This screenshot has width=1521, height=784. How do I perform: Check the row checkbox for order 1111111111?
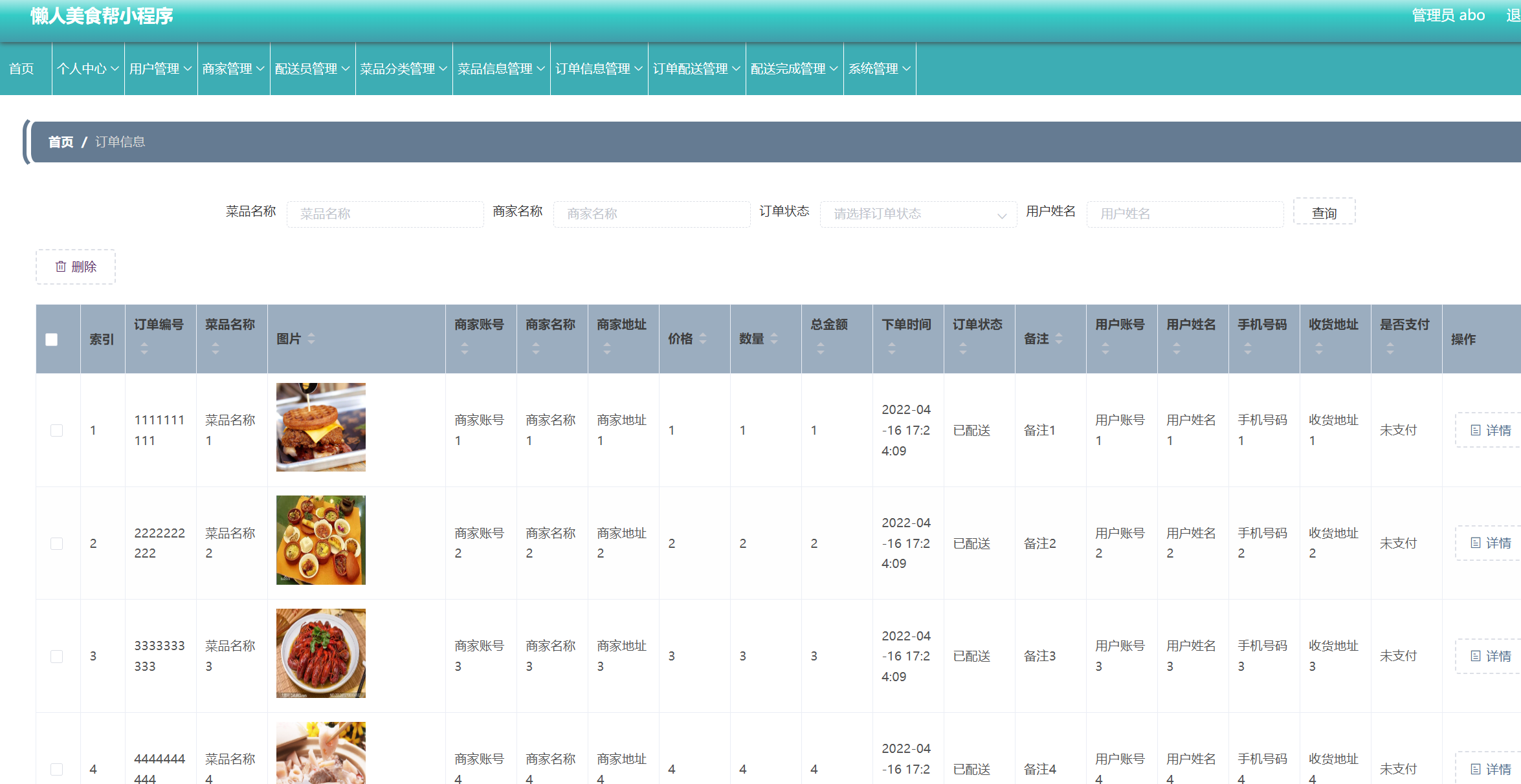tap(56, 430)
